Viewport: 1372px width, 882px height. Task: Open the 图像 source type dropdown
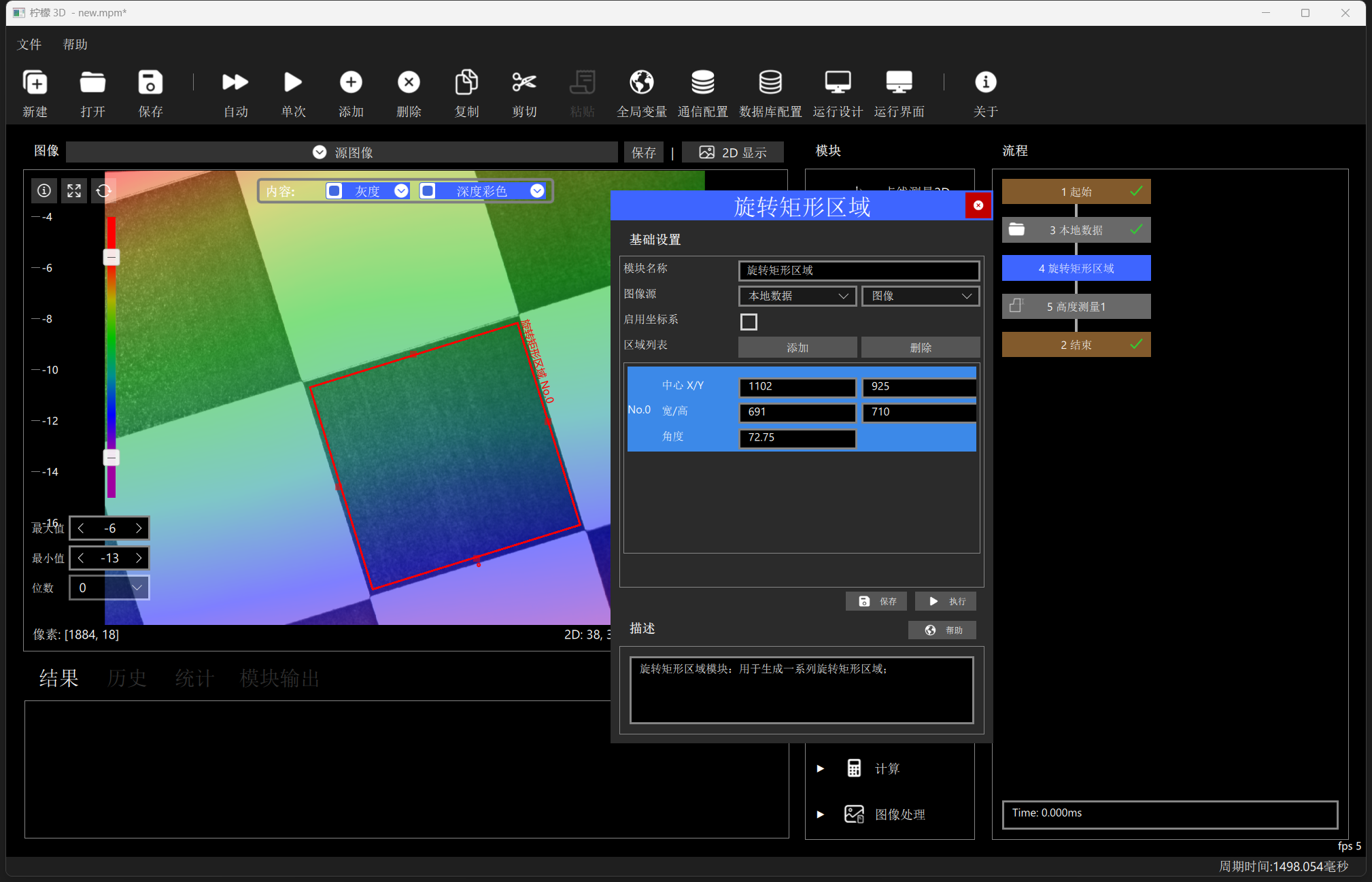pyautogui.click(x=920, y=296)
